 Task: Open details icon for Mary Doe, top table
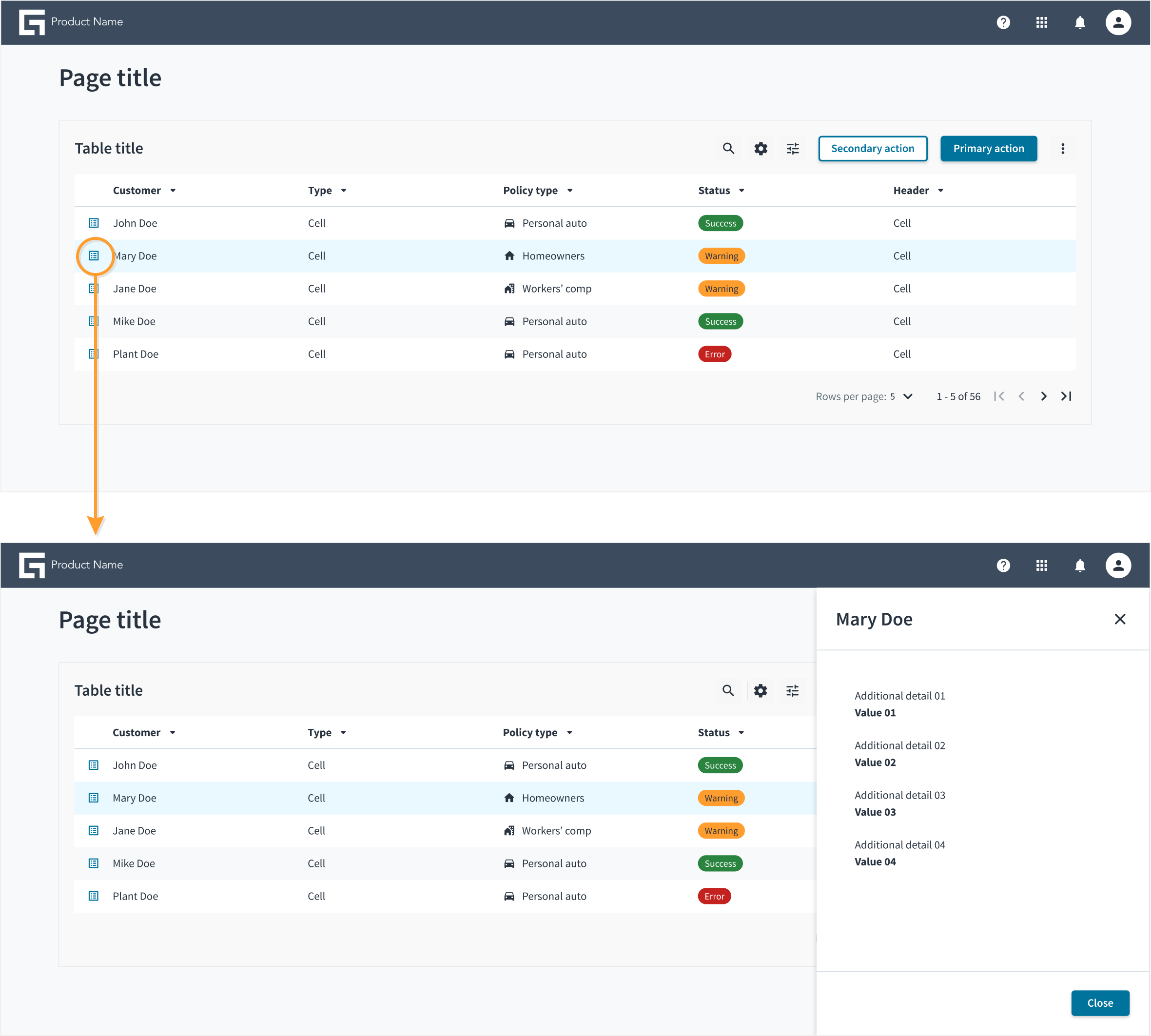94,255
